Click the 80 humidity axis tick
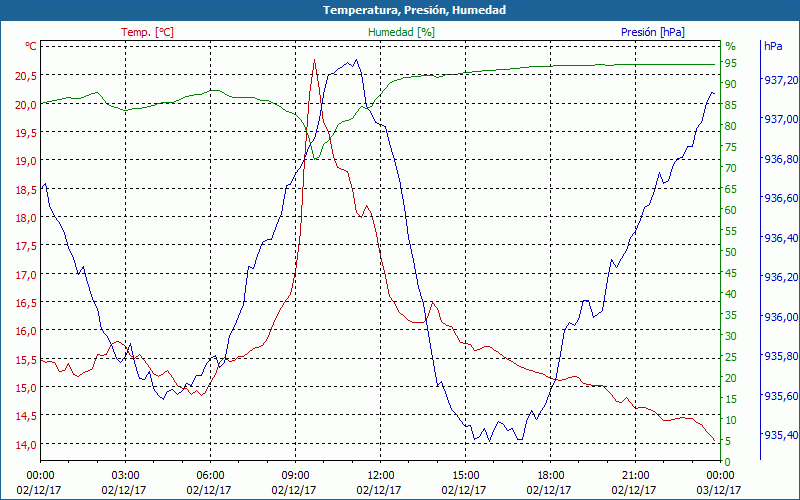The image size is (800, 500). (731, 126)
